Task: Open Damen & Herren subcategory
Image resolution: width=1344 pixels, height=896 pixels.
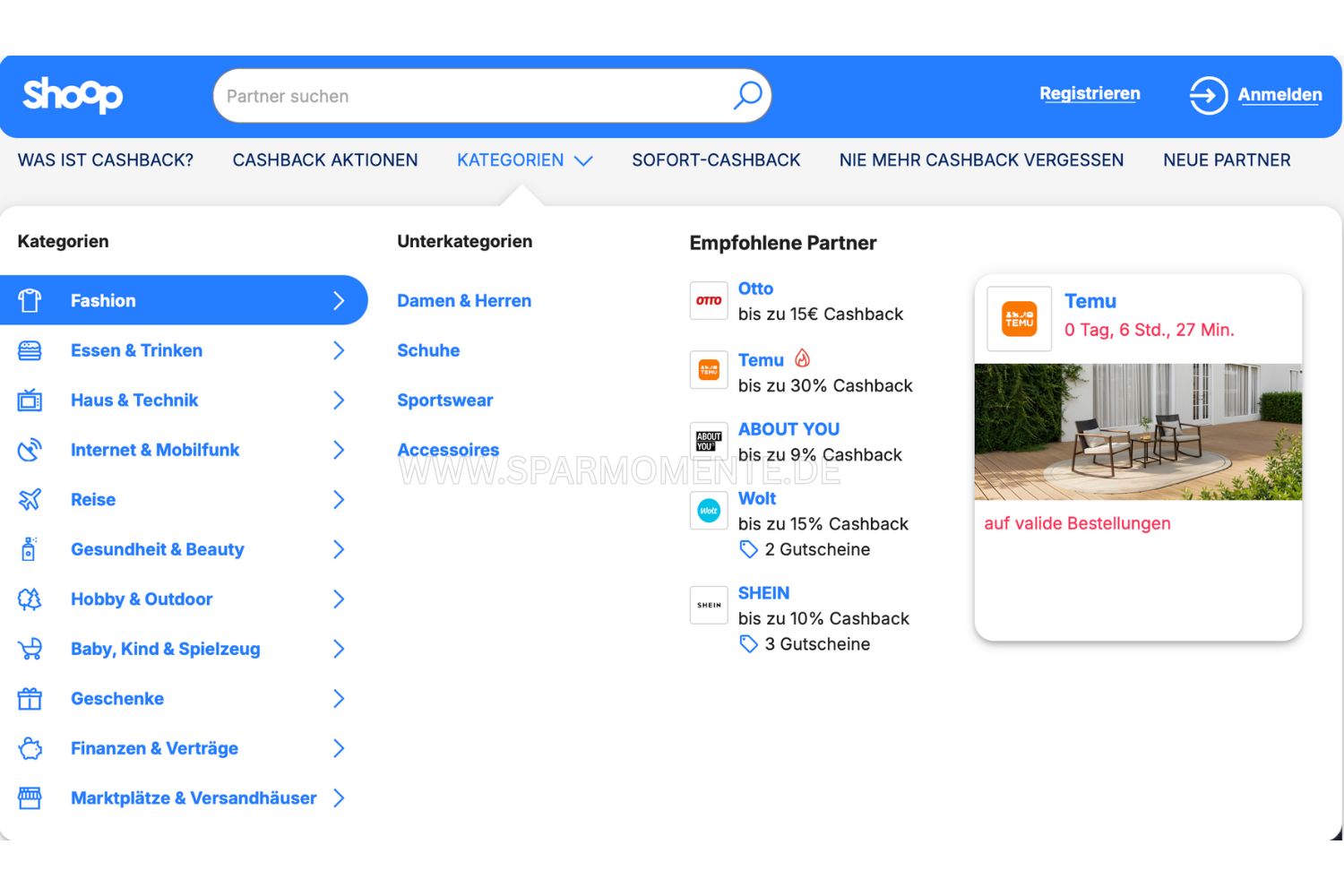Action: 464,300
